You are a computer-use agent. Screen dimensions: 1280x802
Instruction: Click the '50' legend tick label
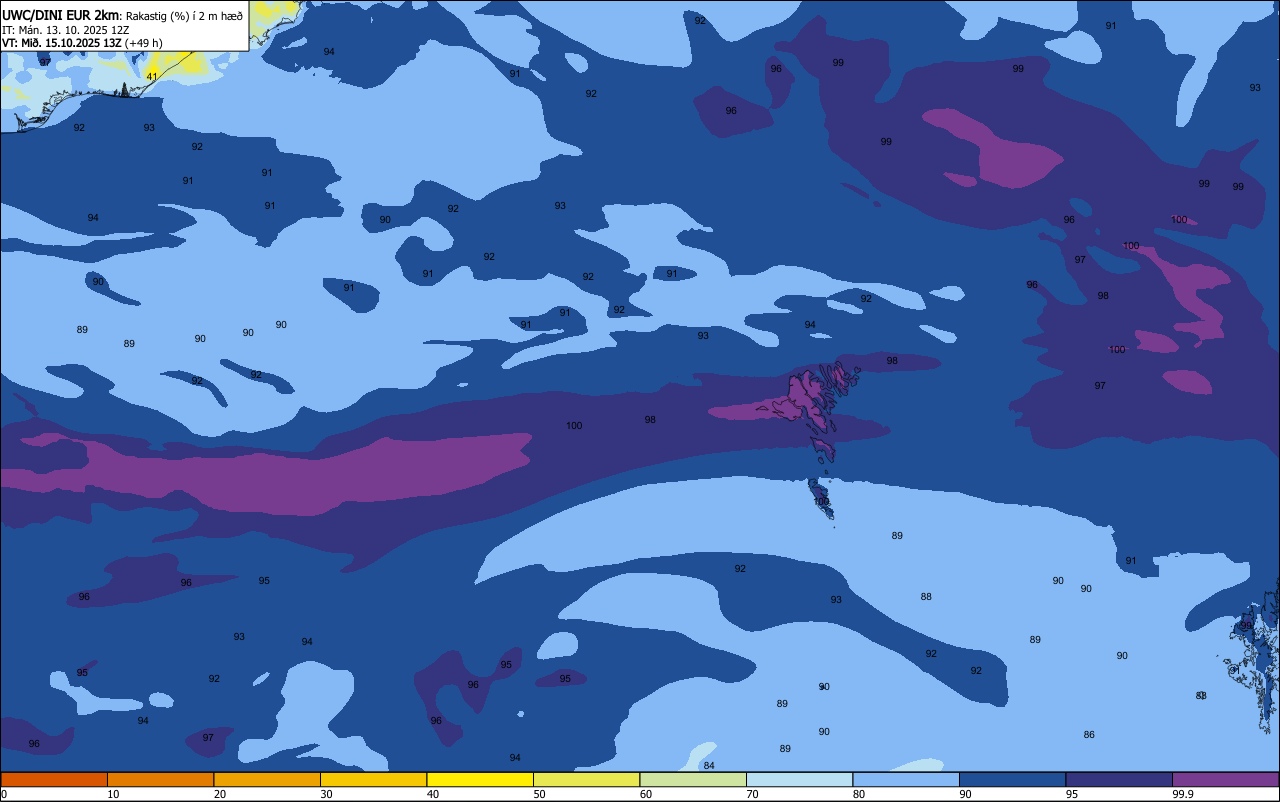click(540, 794)
